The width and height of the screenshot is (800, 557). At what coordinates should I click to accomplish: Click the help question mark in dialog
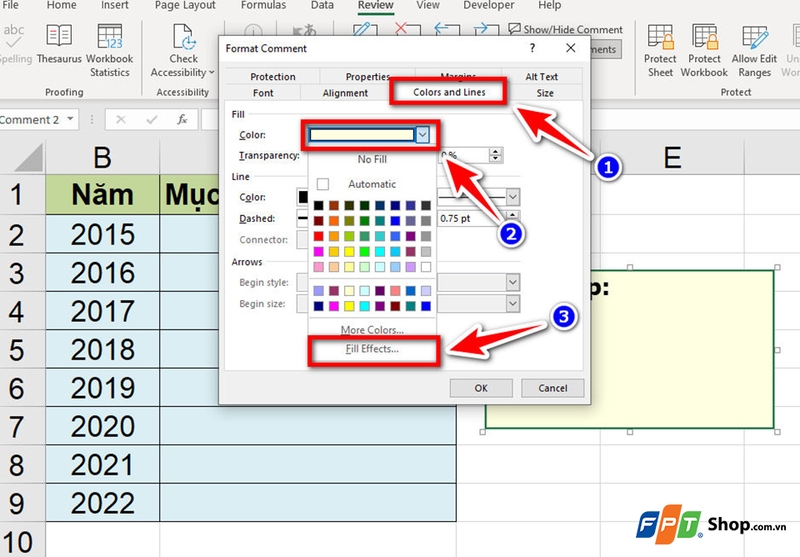tap(532, 48)
